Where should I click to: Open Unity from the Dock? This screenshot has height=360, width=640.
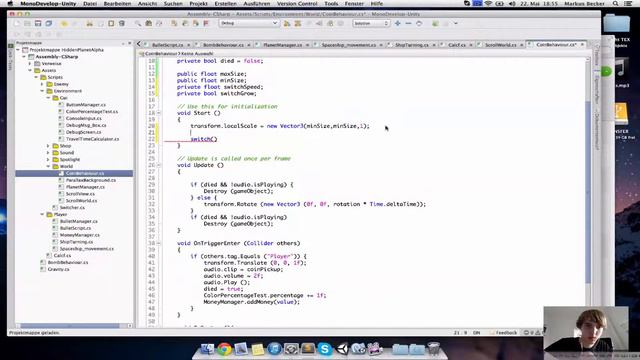[342, 349]
